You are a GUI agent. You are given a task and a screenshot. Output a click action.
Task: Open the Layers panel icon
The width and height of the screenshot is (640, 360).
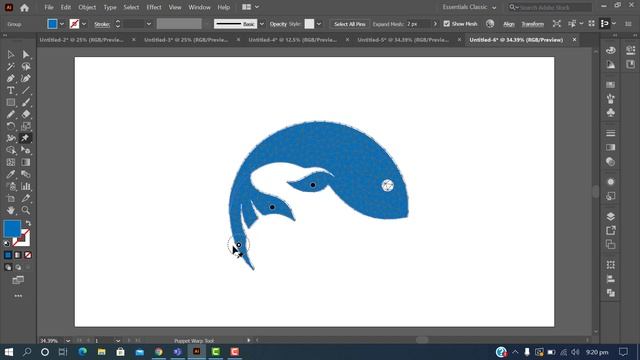coord(611,216)
